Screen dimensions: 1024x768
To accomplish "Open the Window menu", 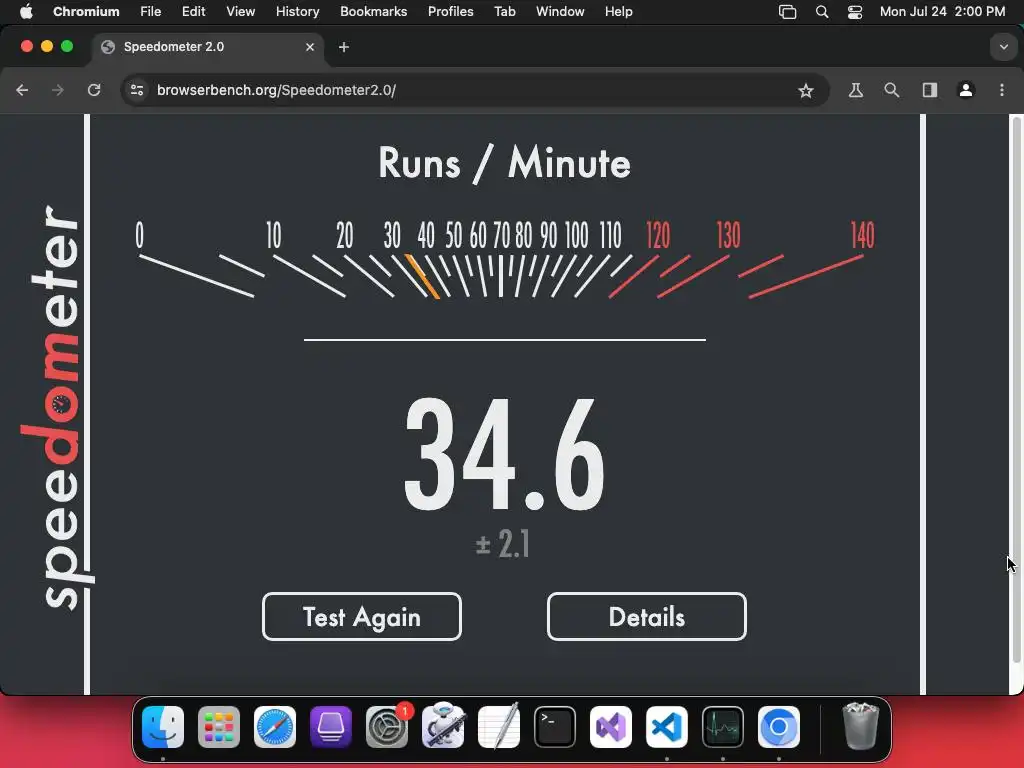I will point(560,11).
